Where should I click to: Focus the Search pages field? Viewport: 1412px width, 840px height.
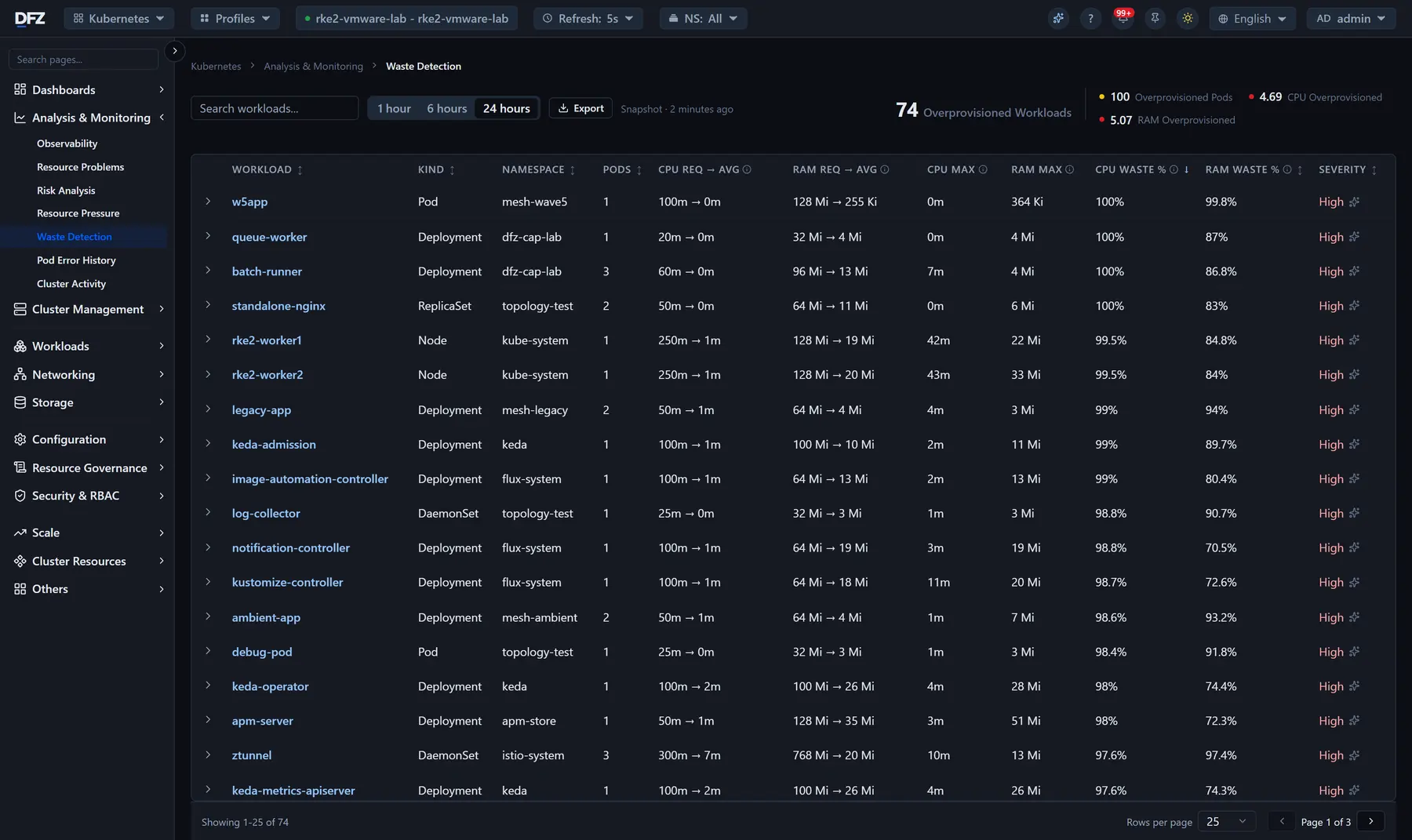coord(83,59)
